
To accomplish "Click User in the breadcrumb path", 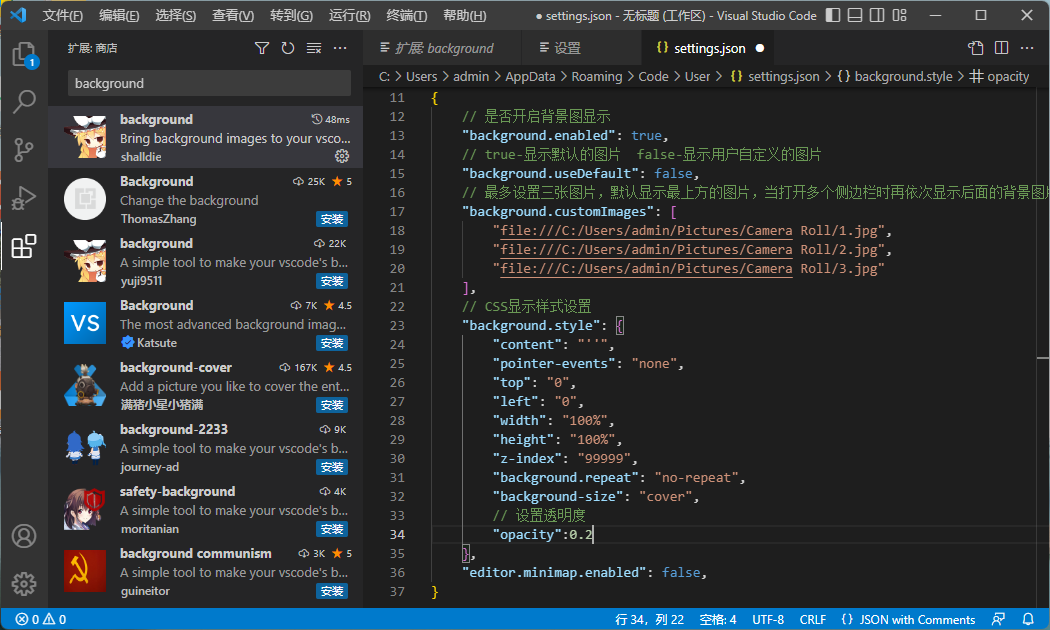I will click(x=697, y=76).
